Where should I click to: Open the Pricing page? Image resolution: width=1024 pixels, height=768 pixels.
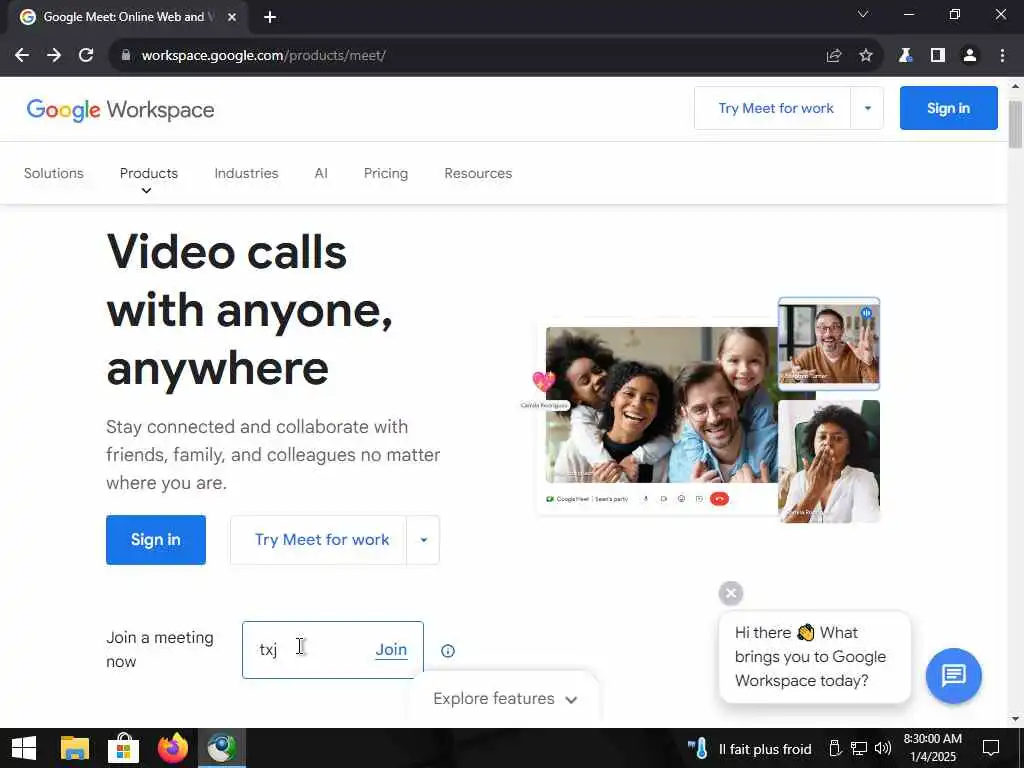coord(385,173)
